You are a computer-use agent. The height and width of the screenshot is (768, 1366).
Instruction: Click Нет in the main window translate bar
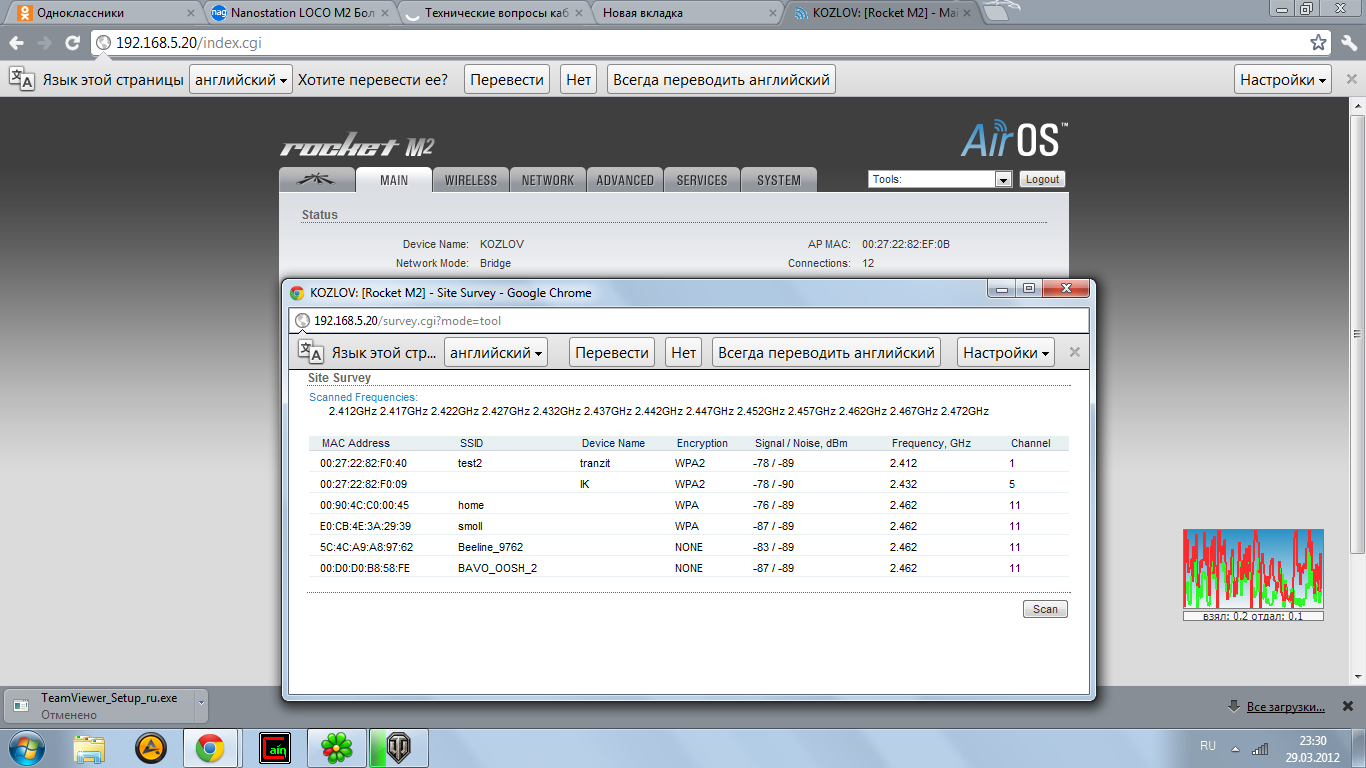(578, 80)
